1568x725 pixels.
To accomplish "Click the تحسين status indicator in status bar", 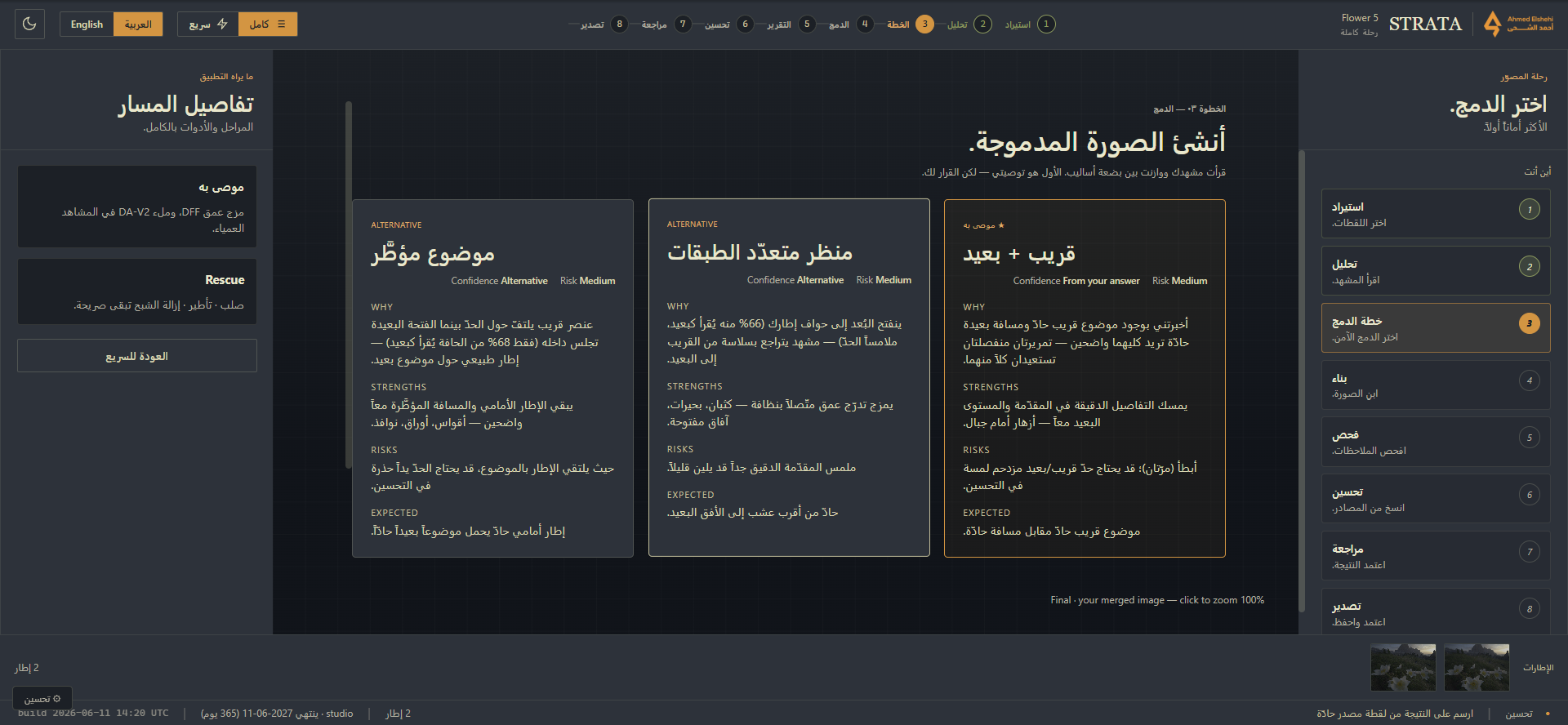I will coord(1519,714).
